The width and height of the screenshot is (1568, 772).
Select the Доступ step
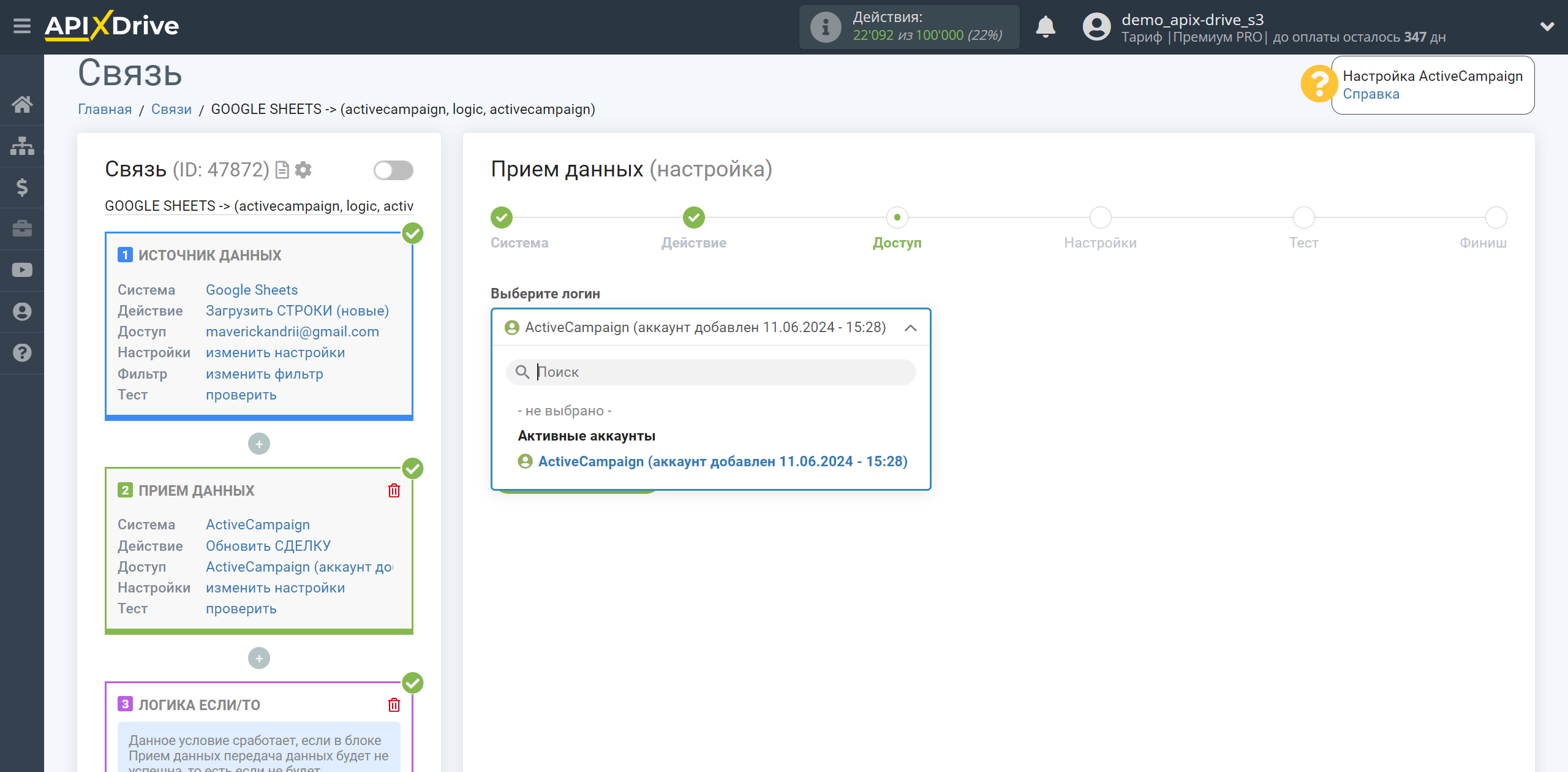pos(897,218)
